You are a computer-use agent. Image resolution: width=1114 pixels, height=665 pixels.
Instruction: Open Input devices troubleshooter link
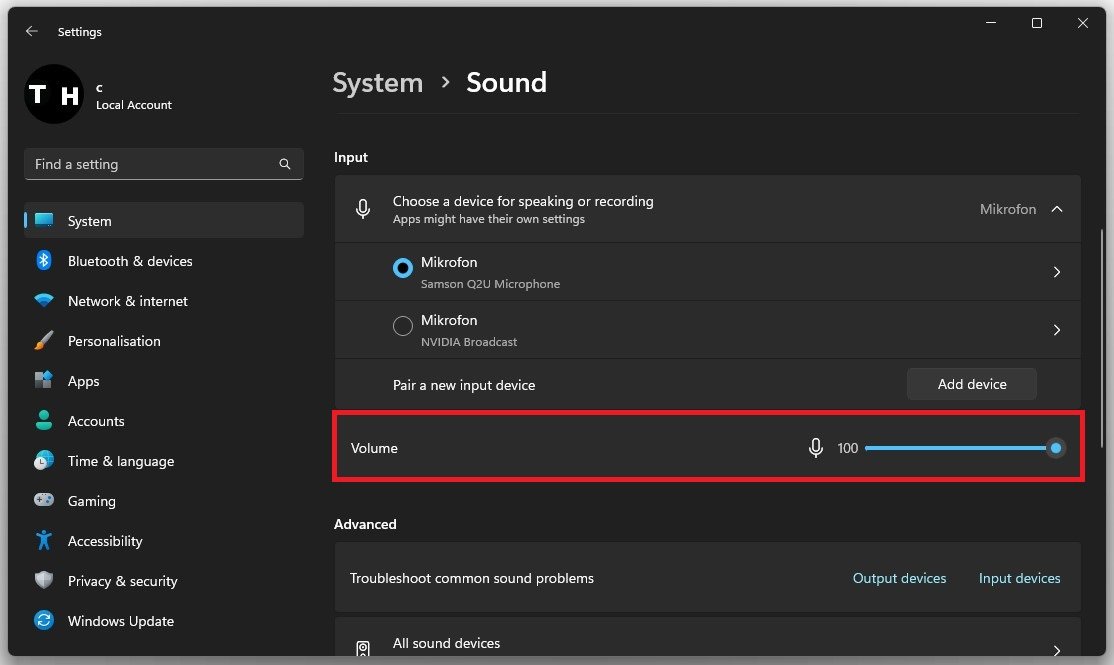(1019, 578)
